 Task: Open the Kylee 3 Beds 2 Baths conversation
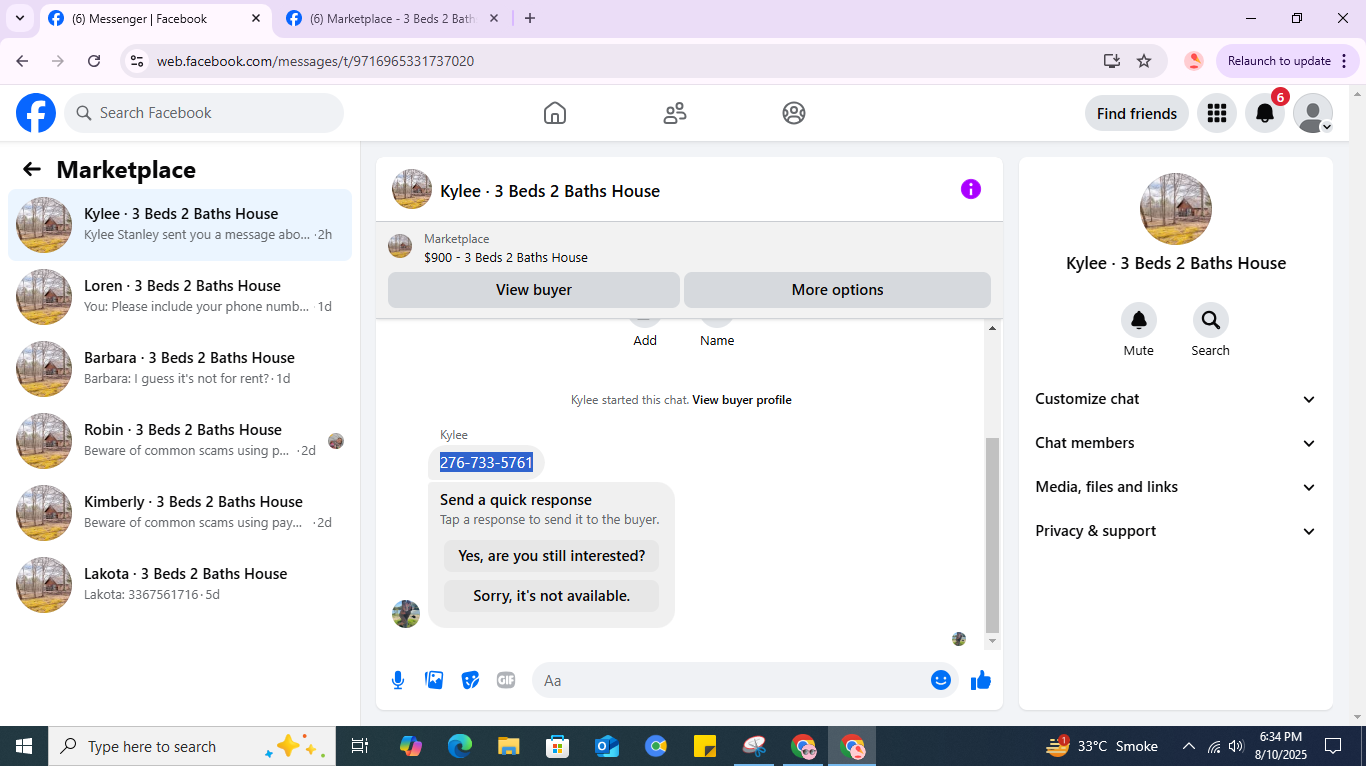click(180, 225)
